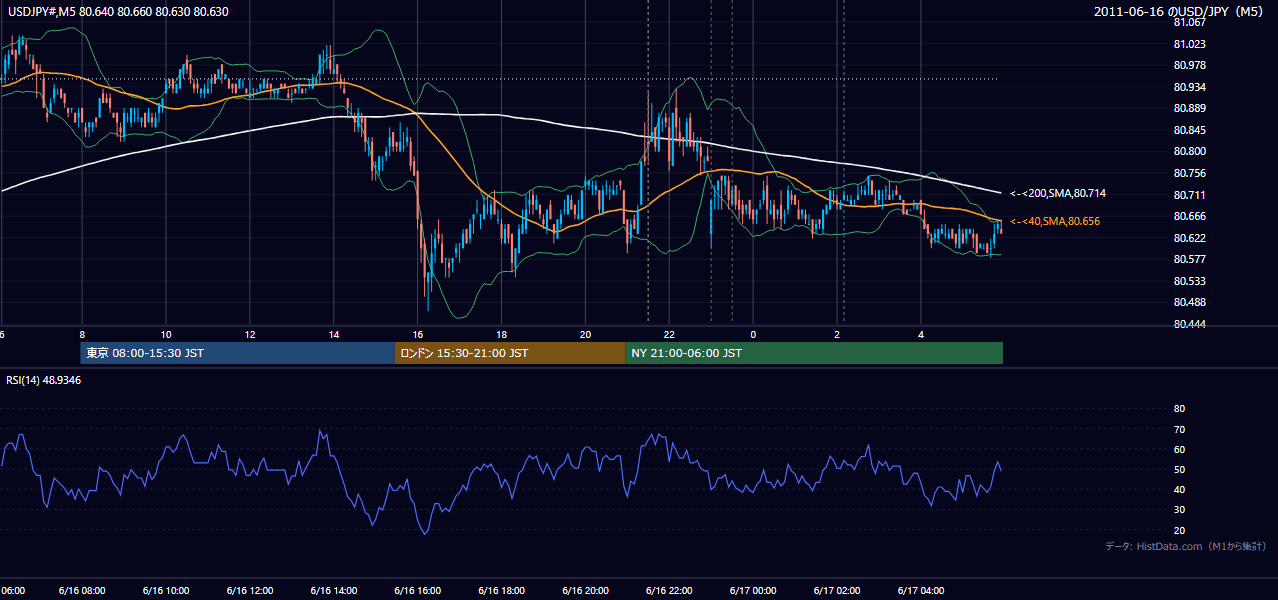Click price level 81.023 on the axis
The height and width of the screenshot is (600, 1278).
(1189, 44)
